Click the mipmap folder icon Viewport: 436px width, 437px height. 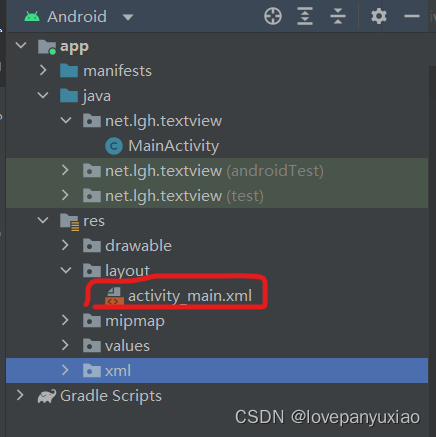92,321
